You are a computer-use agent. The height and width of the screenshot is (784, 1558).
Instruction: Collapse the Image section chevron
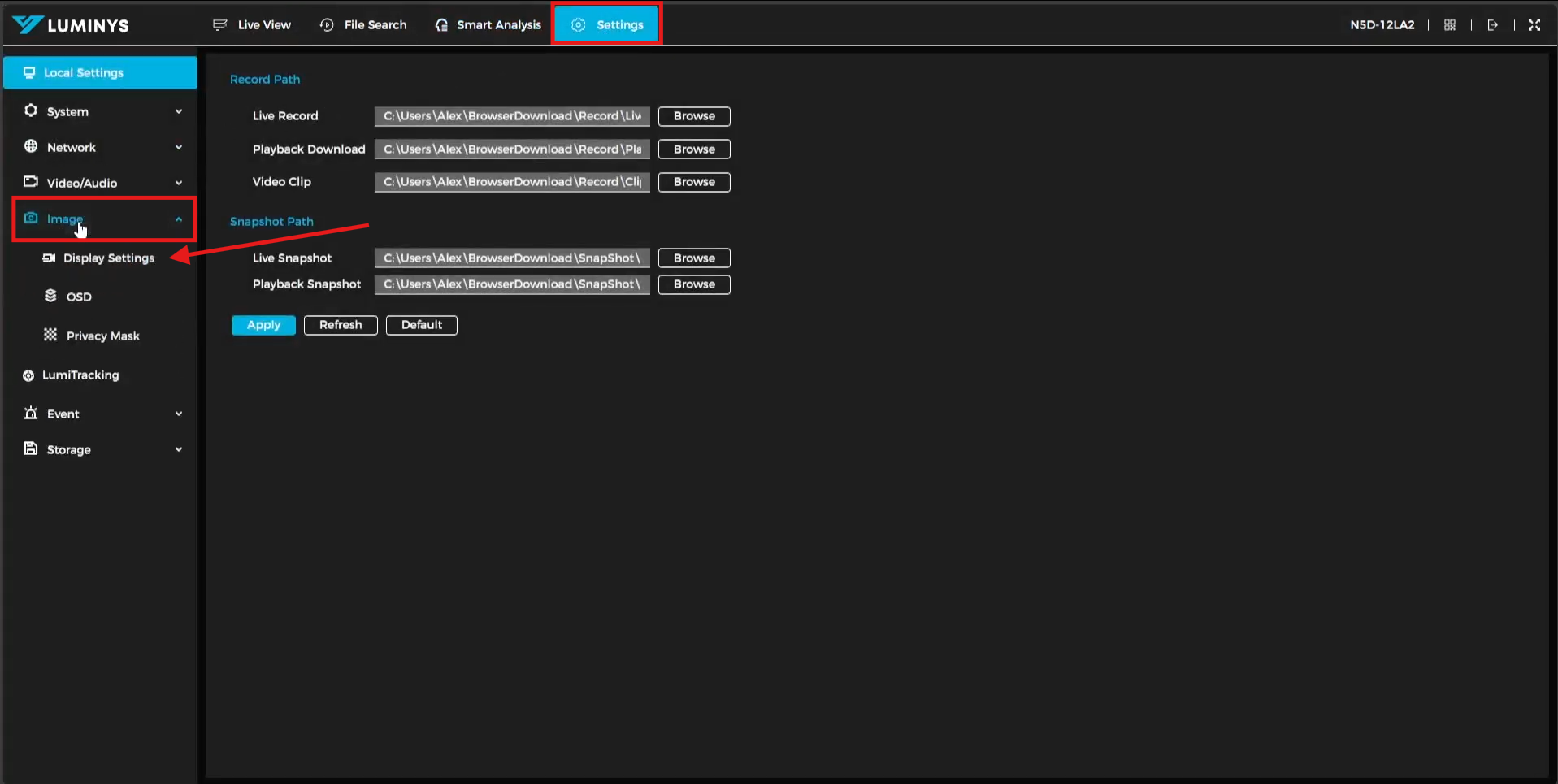pyautogui.click(x=179, y=219)
